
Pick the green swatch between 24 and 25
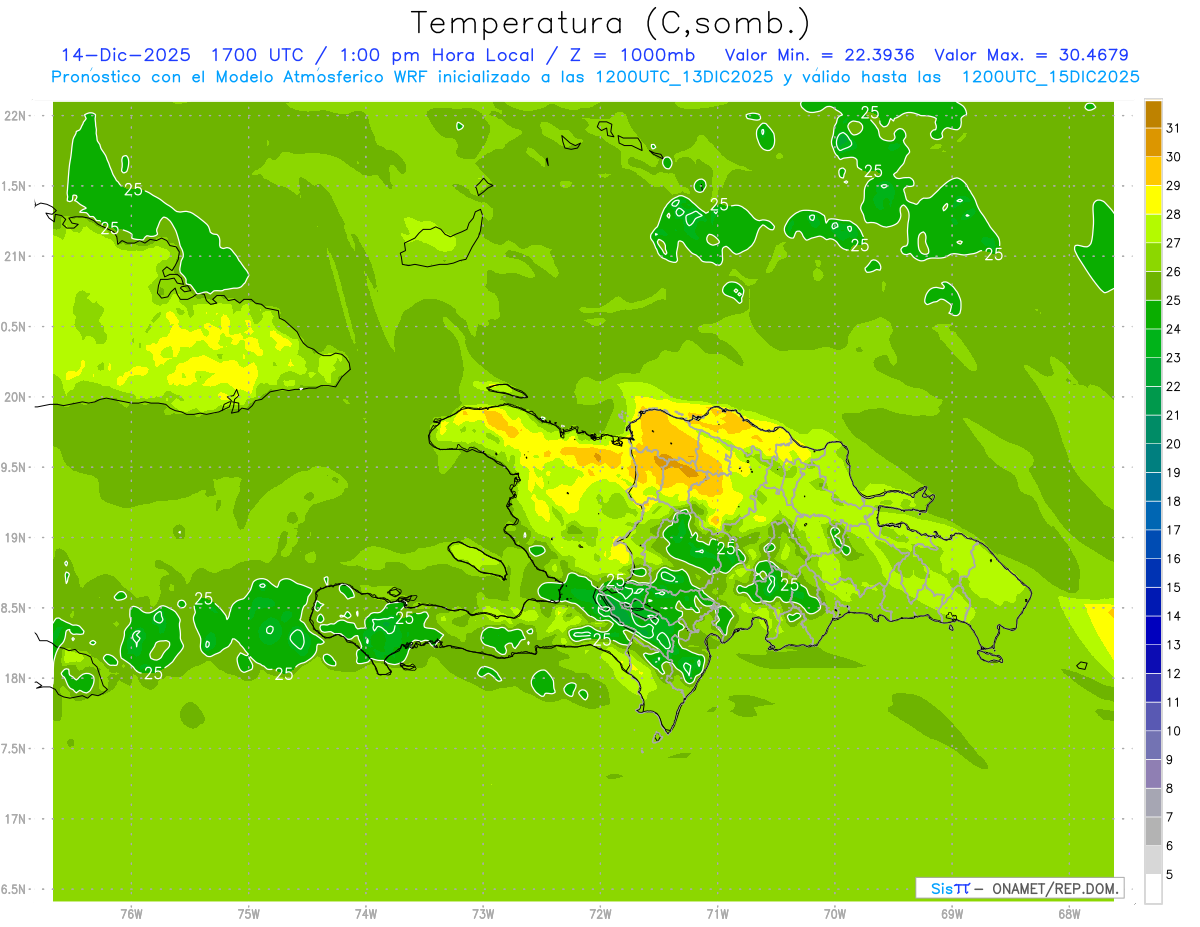(1153, 315)
